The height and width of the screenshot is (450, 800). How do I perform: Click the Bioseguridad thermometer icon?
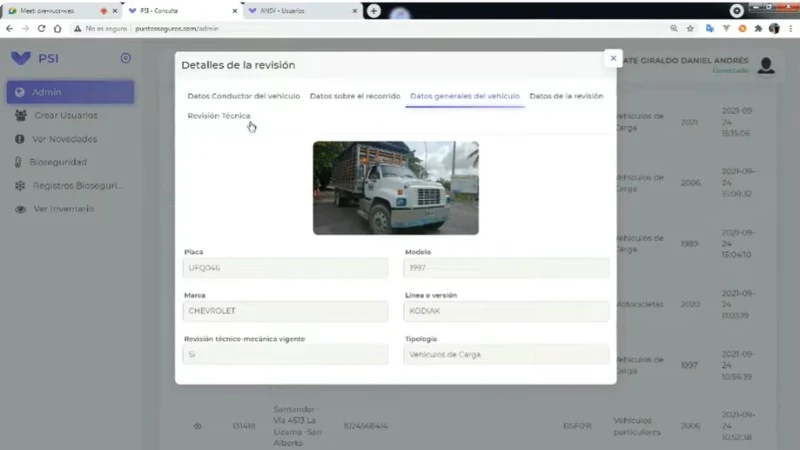(18, 162)
